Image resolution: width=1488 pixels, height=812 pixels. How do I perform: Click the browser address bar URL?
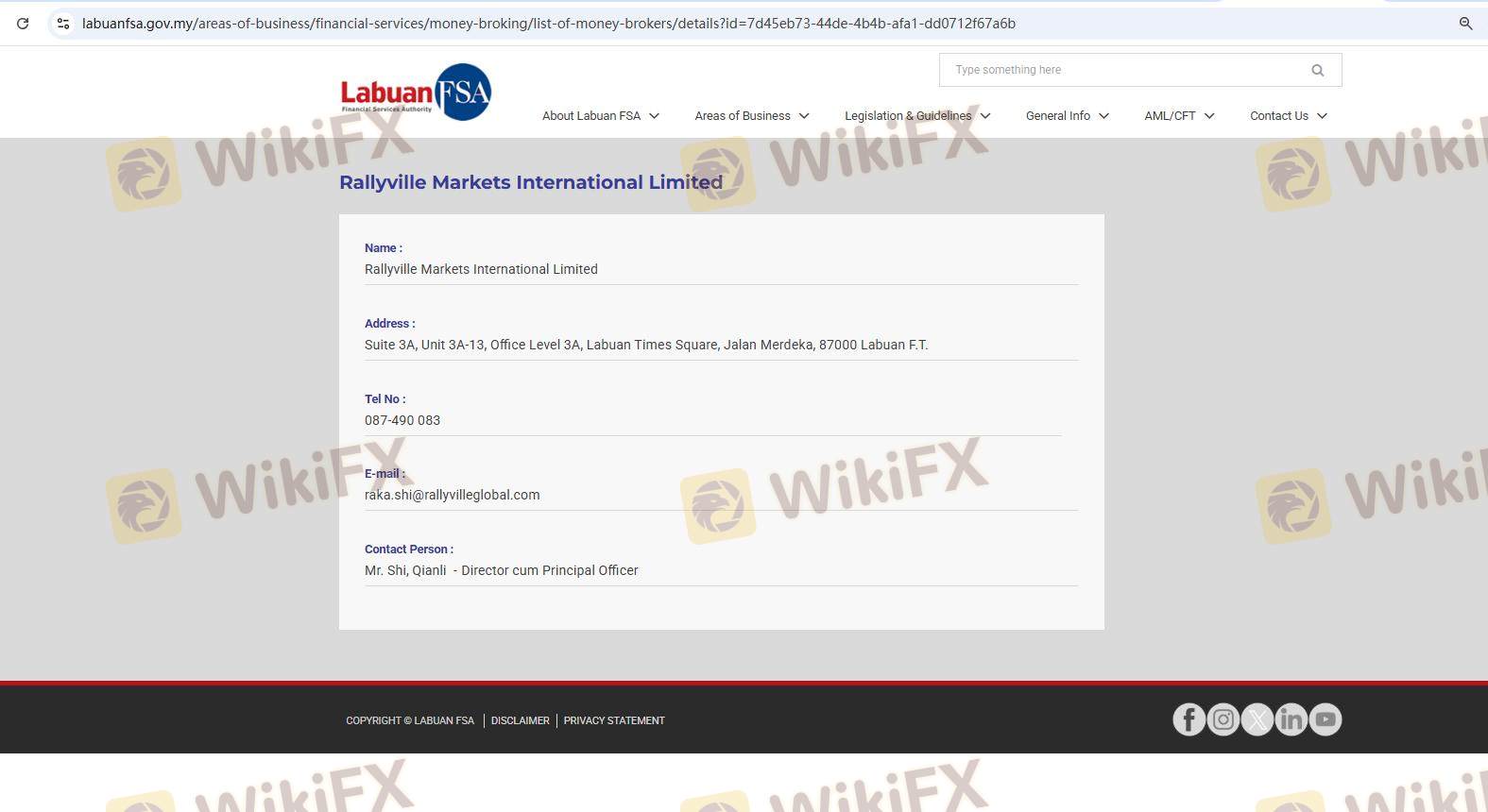(548, 24)
